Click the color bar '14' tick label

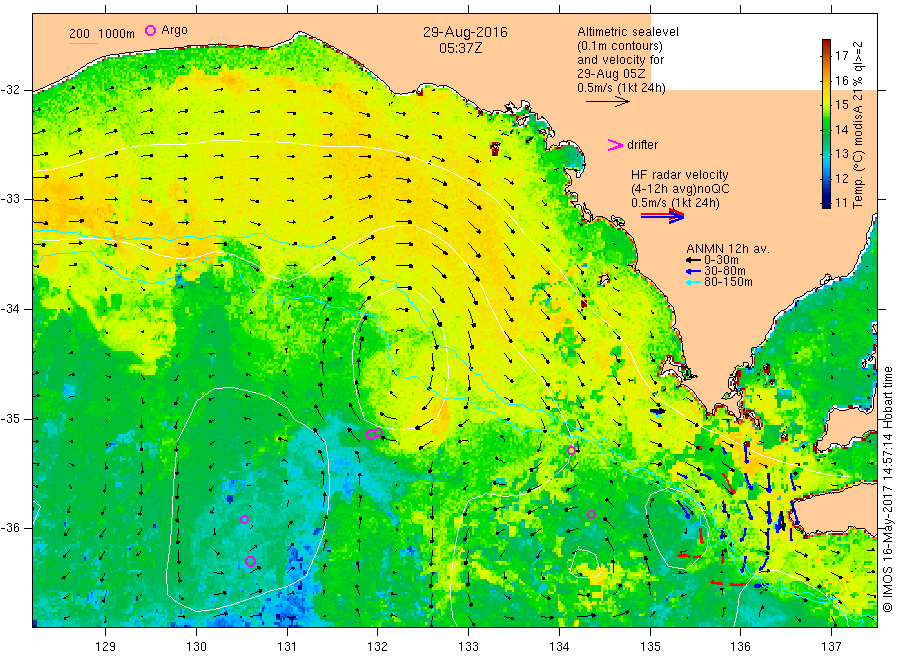tap(841, 130)
